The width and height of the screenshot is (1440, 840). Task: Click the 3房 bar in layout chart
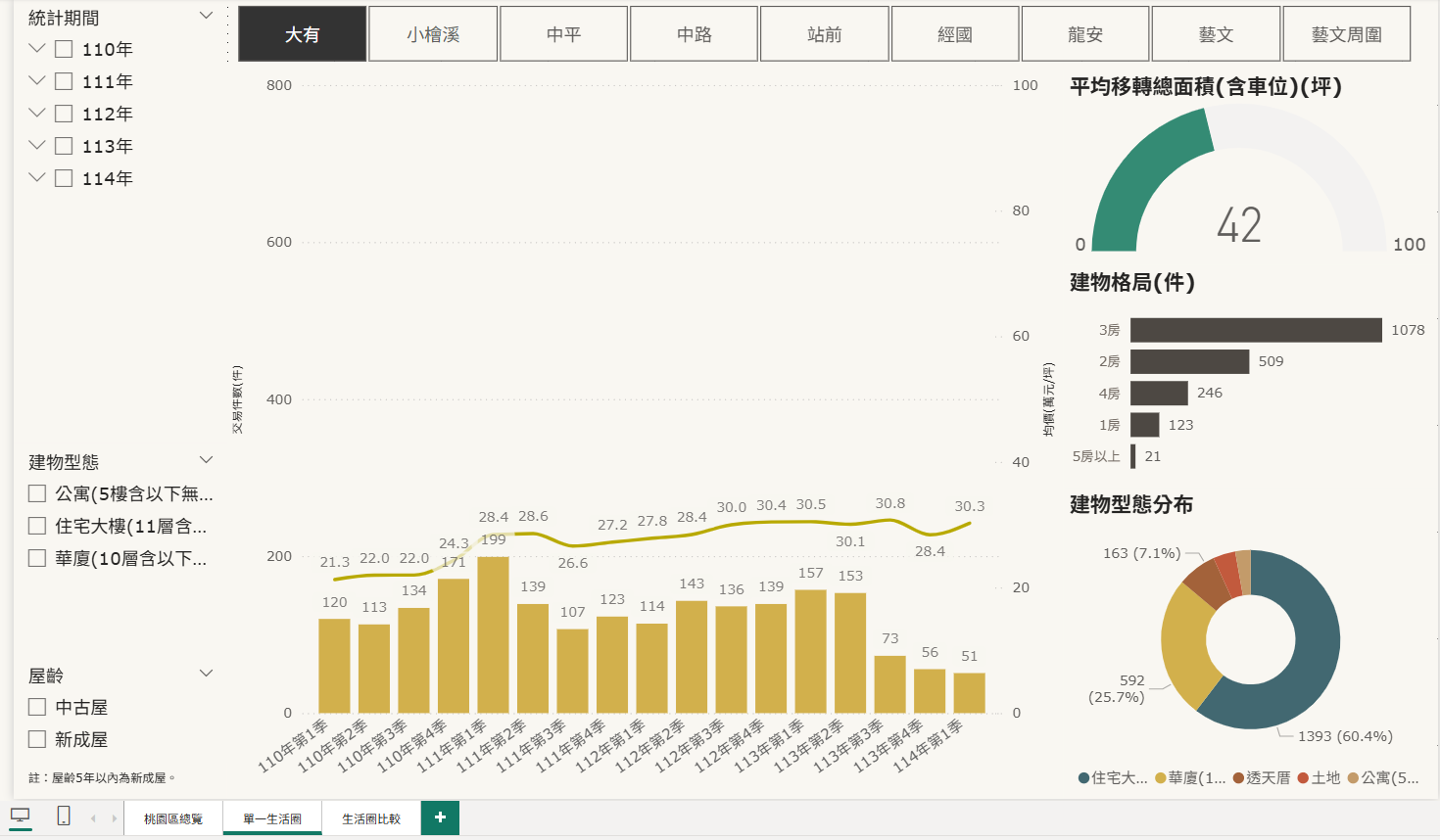coord(1256,330)
